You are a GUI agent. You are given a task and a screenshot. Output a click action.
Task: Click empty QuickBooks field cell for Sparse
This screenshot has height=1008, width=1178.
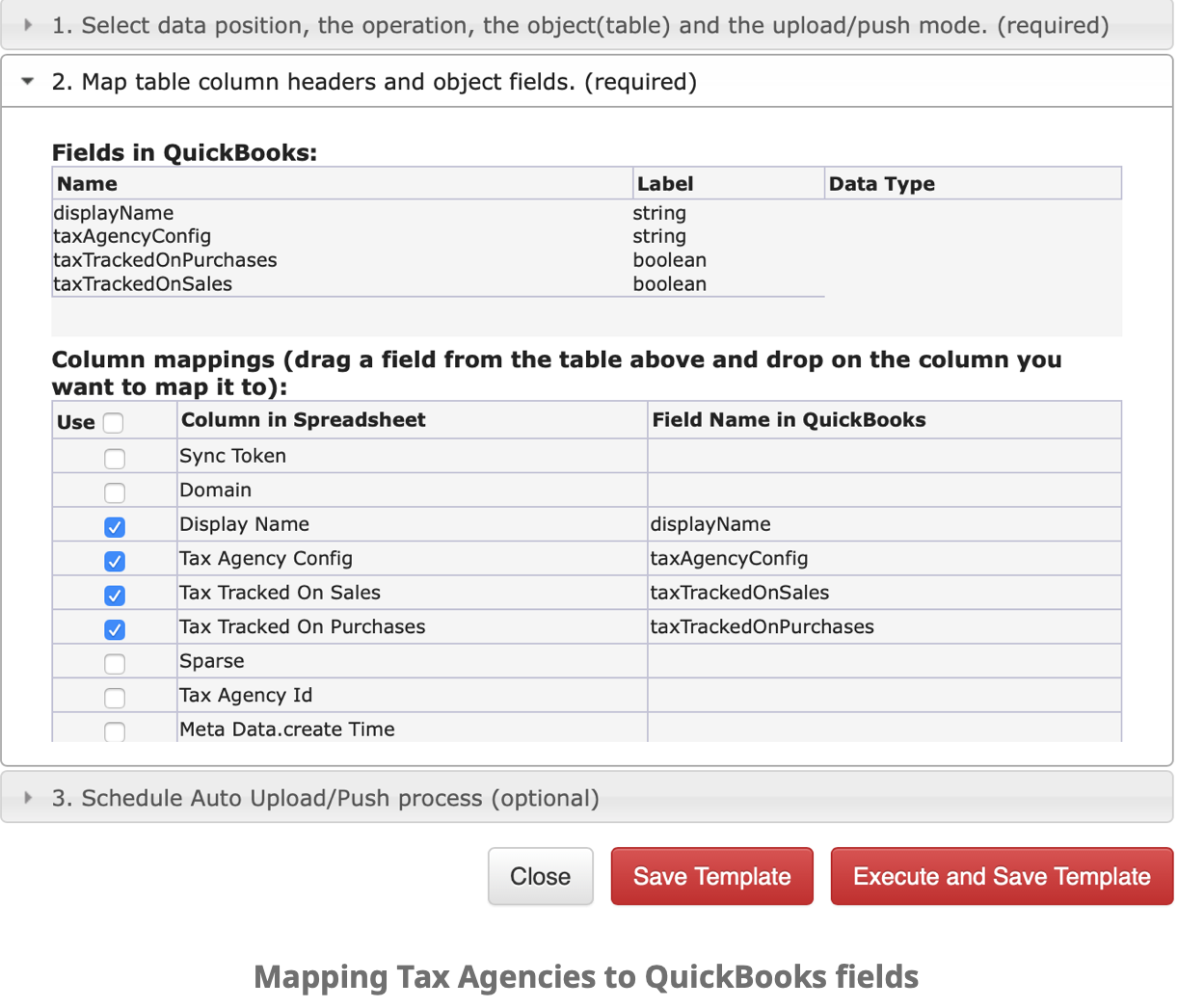pos(885,661)
